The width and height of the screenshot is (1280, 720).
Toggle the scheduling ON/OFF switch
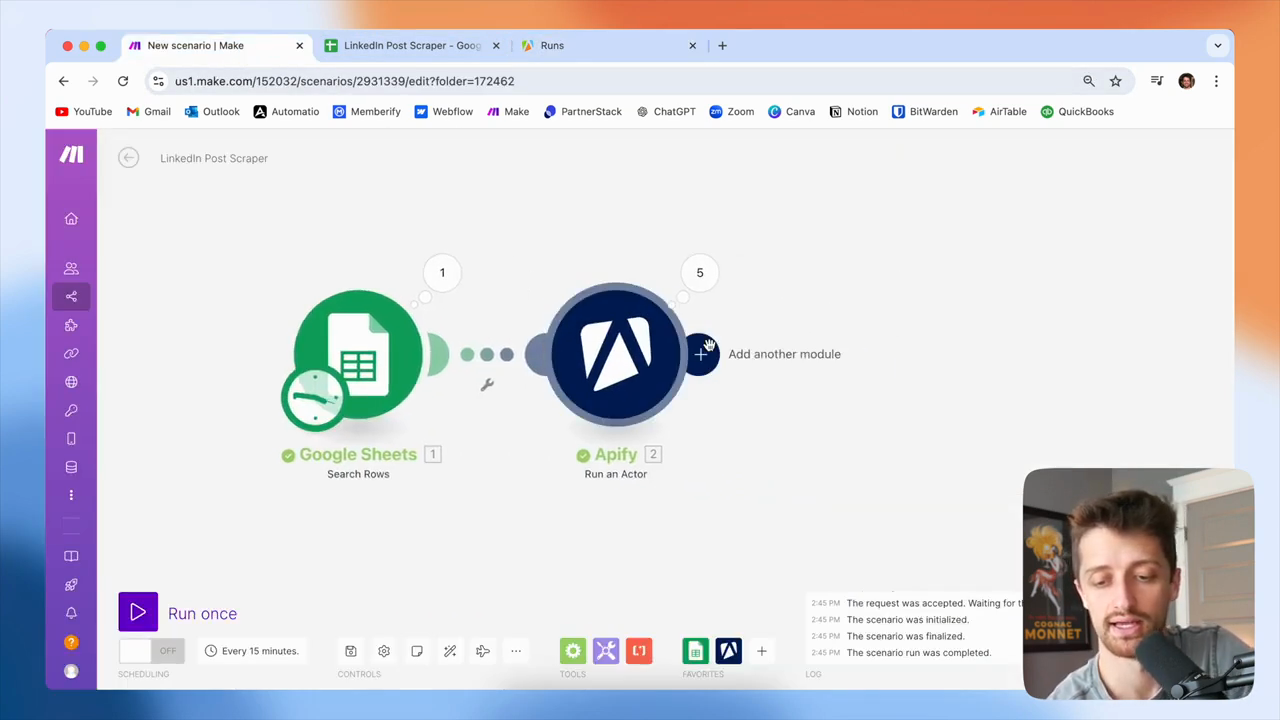(151, 651)
